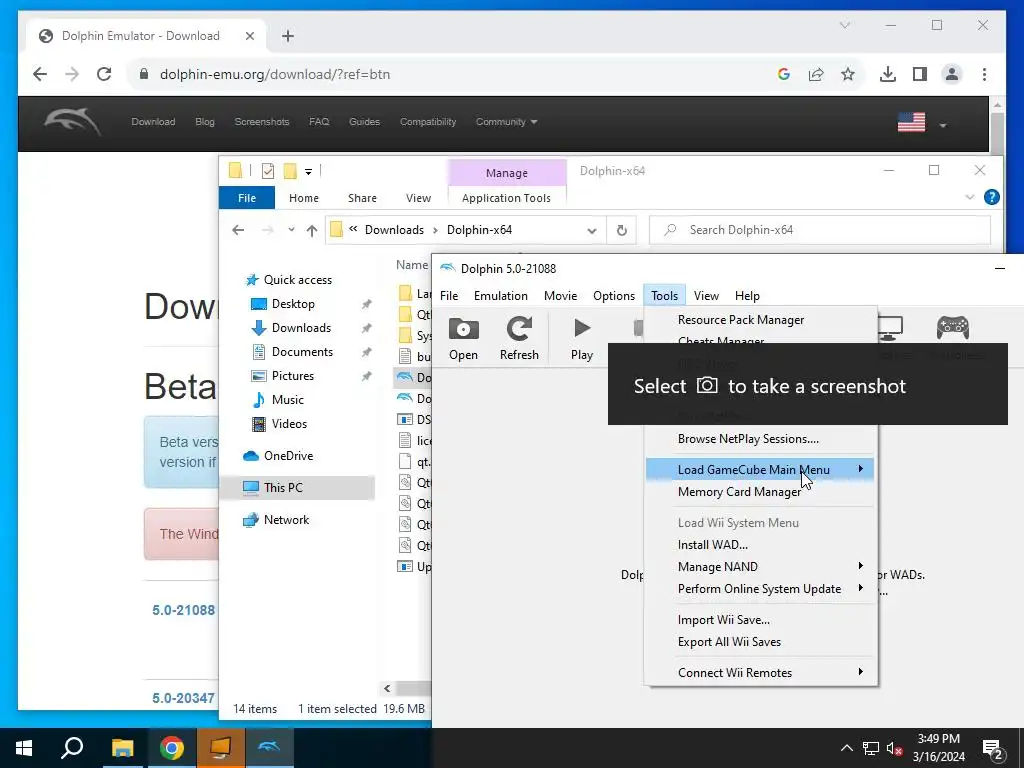The image size is (1024, 768).
Task: Open the Help menu in Dolphin
Action: [747, 296]
